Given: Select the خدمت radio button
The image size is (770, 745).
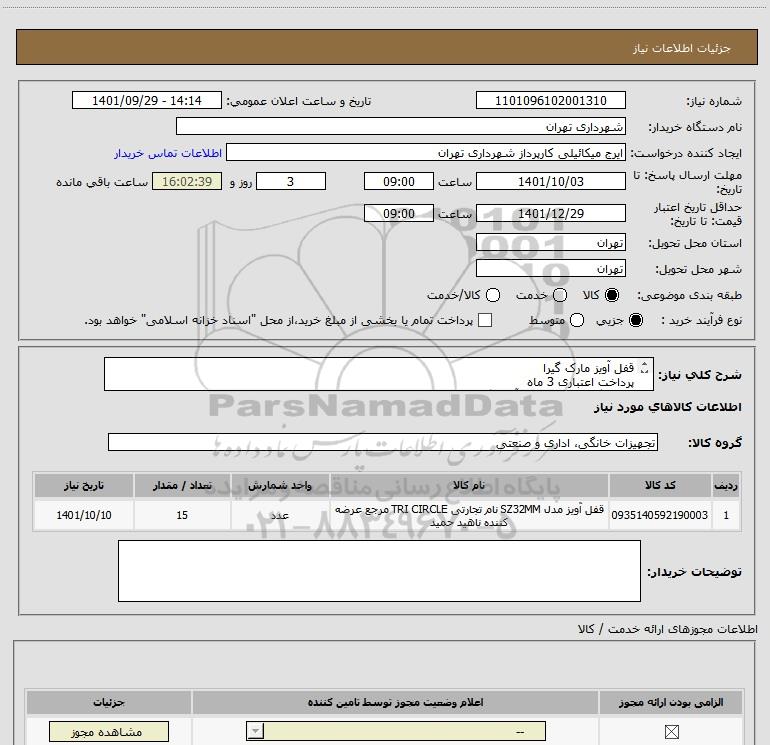Looking at the screenshot, I should click(560, 295).
